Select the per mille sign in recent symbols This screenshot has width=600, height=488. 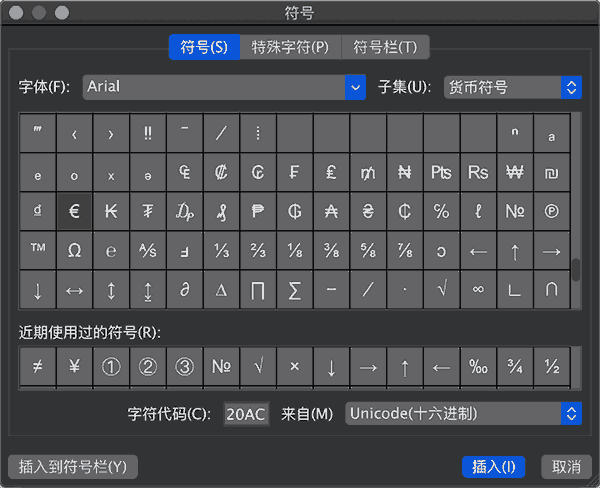478,367
